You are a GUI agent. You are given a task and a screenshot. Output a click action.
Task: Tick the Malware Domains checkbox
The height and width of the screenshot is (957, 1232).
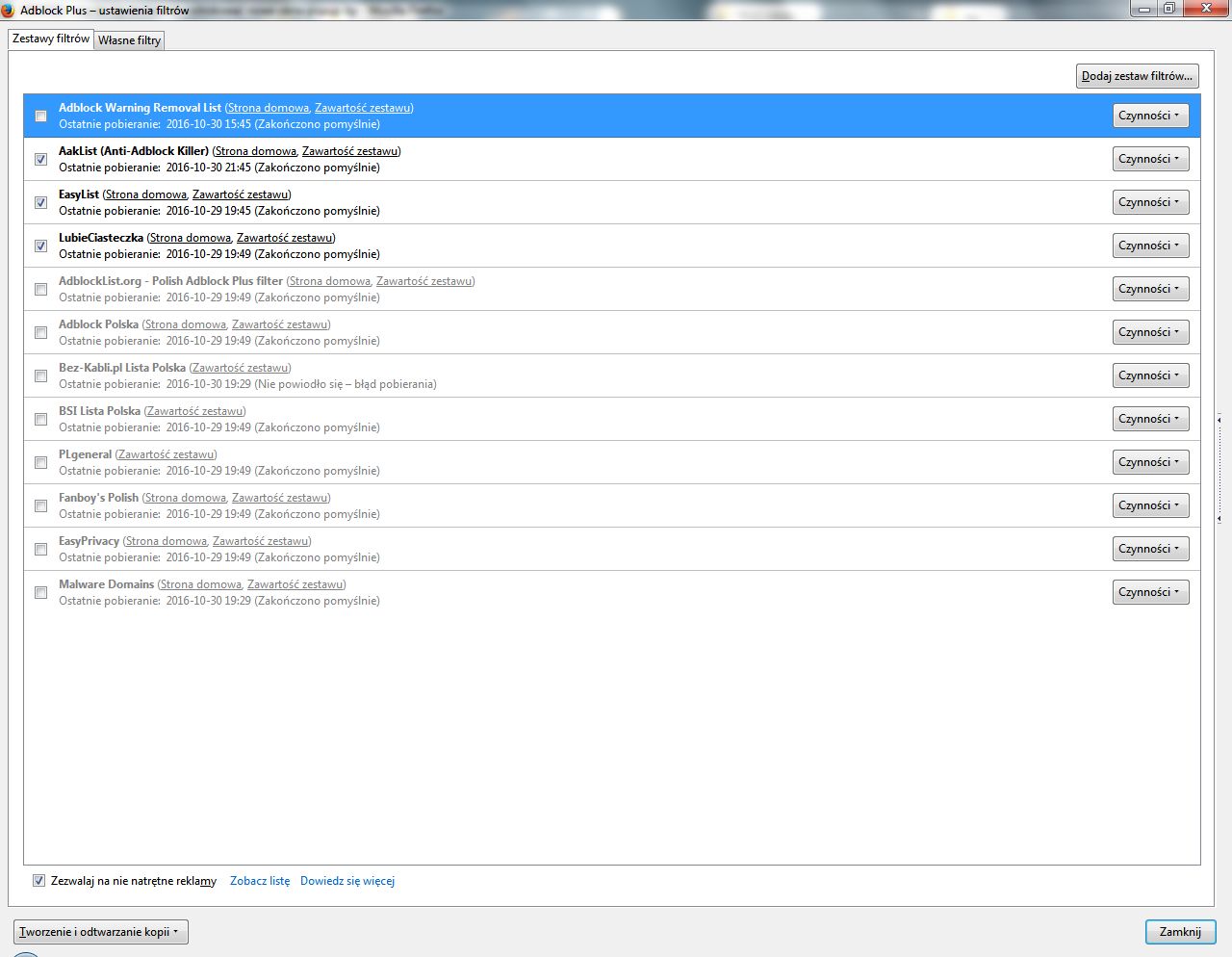(40, 592)
